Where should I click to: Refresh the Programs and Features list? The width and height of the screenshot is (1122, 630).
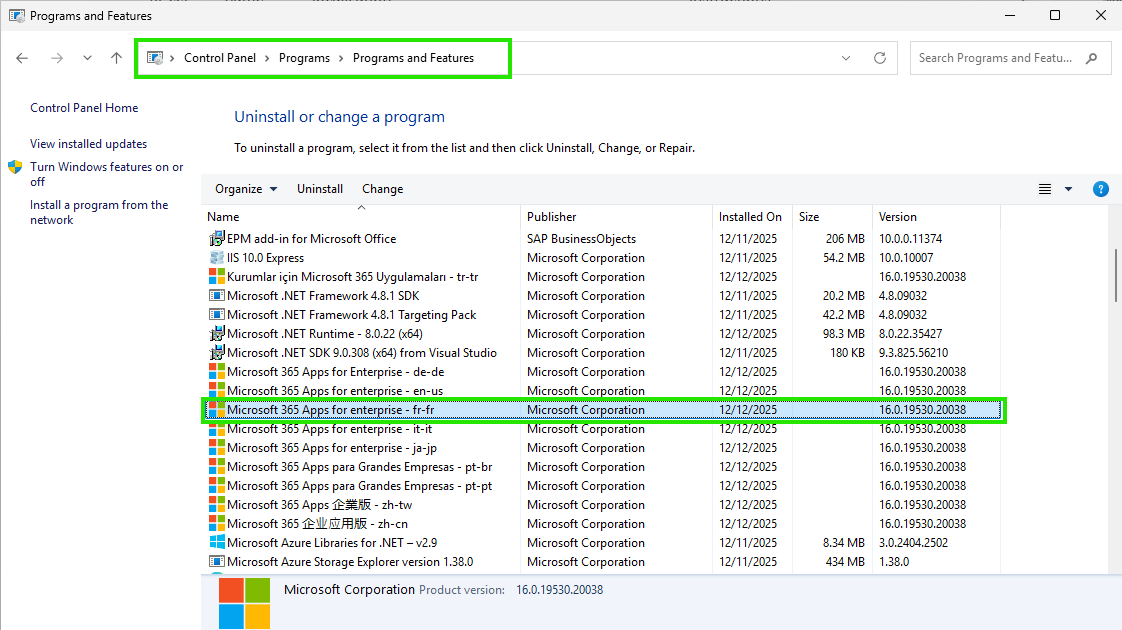880,58
